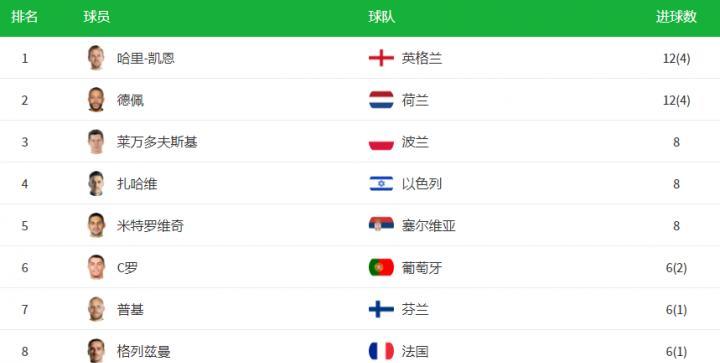Open the 扎哈维 player link
This screenshot has height=363, width=720.
pyautogui.click(x=137, y=184)
